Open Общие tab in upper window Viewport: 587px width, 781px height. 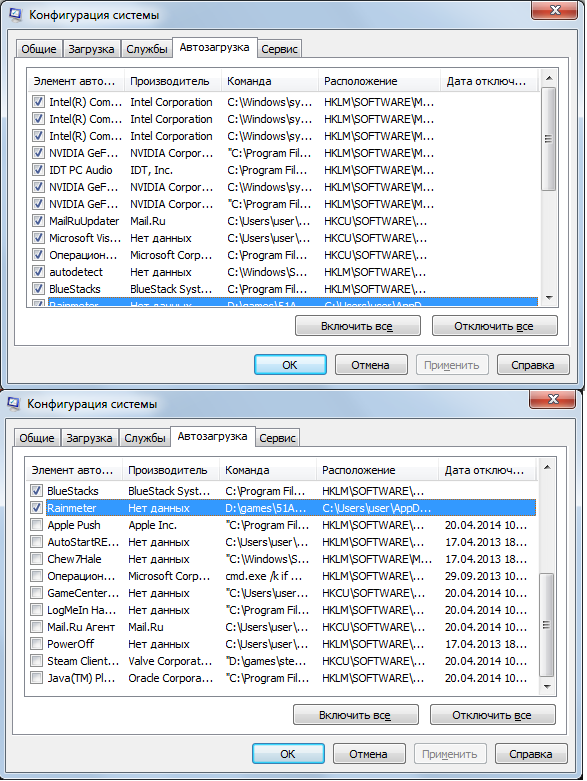coord(39,49)
